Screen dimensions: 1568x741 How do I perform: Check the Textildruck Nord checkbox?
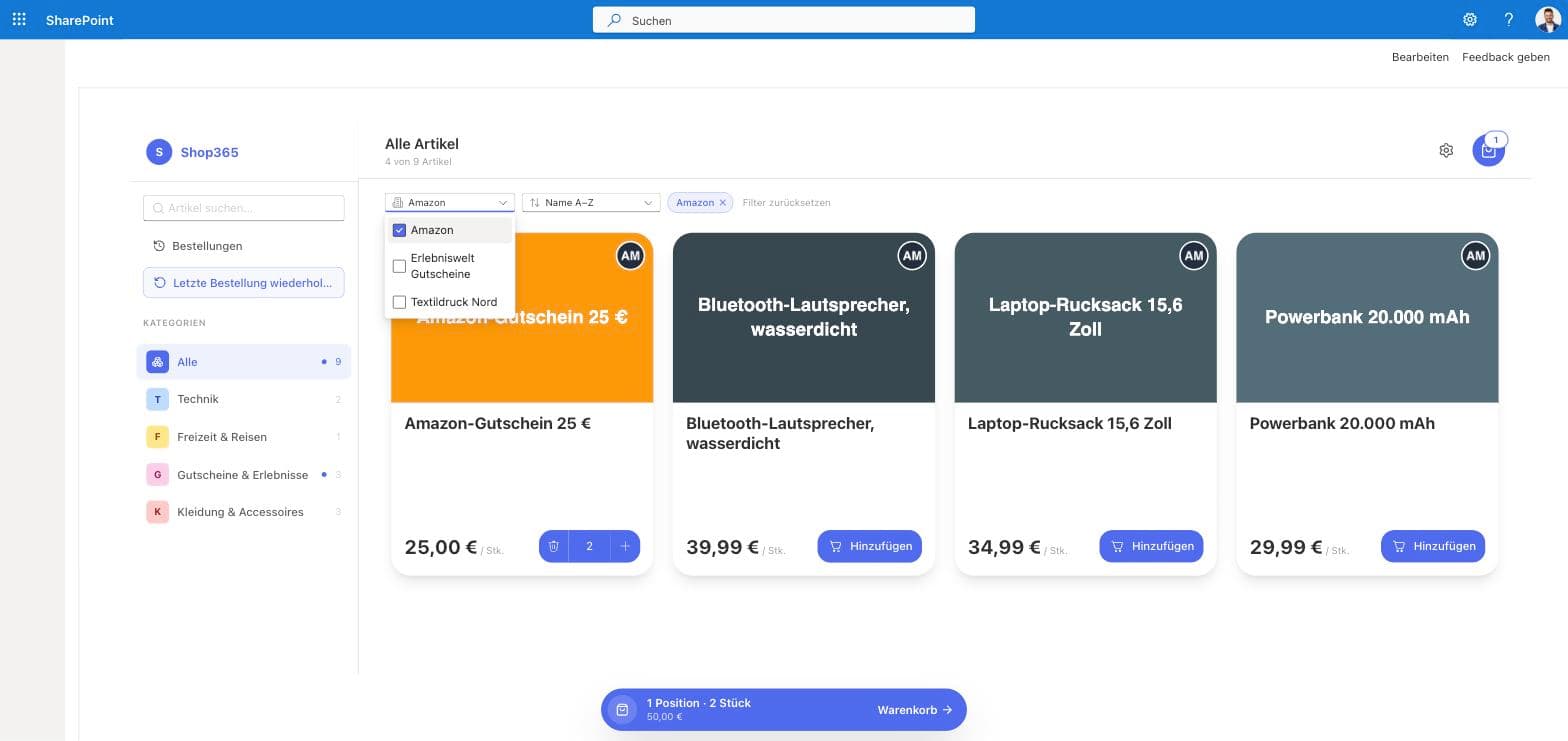pos(399,302)
